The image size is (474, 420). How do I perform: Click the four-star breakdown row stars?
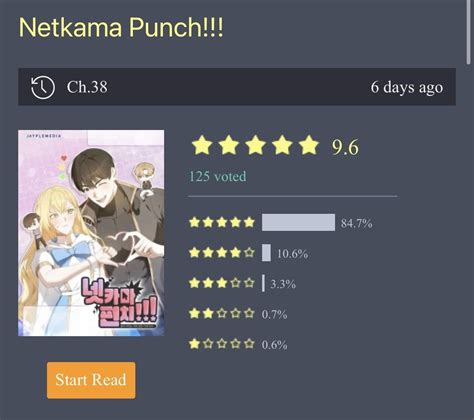(222, 253)
